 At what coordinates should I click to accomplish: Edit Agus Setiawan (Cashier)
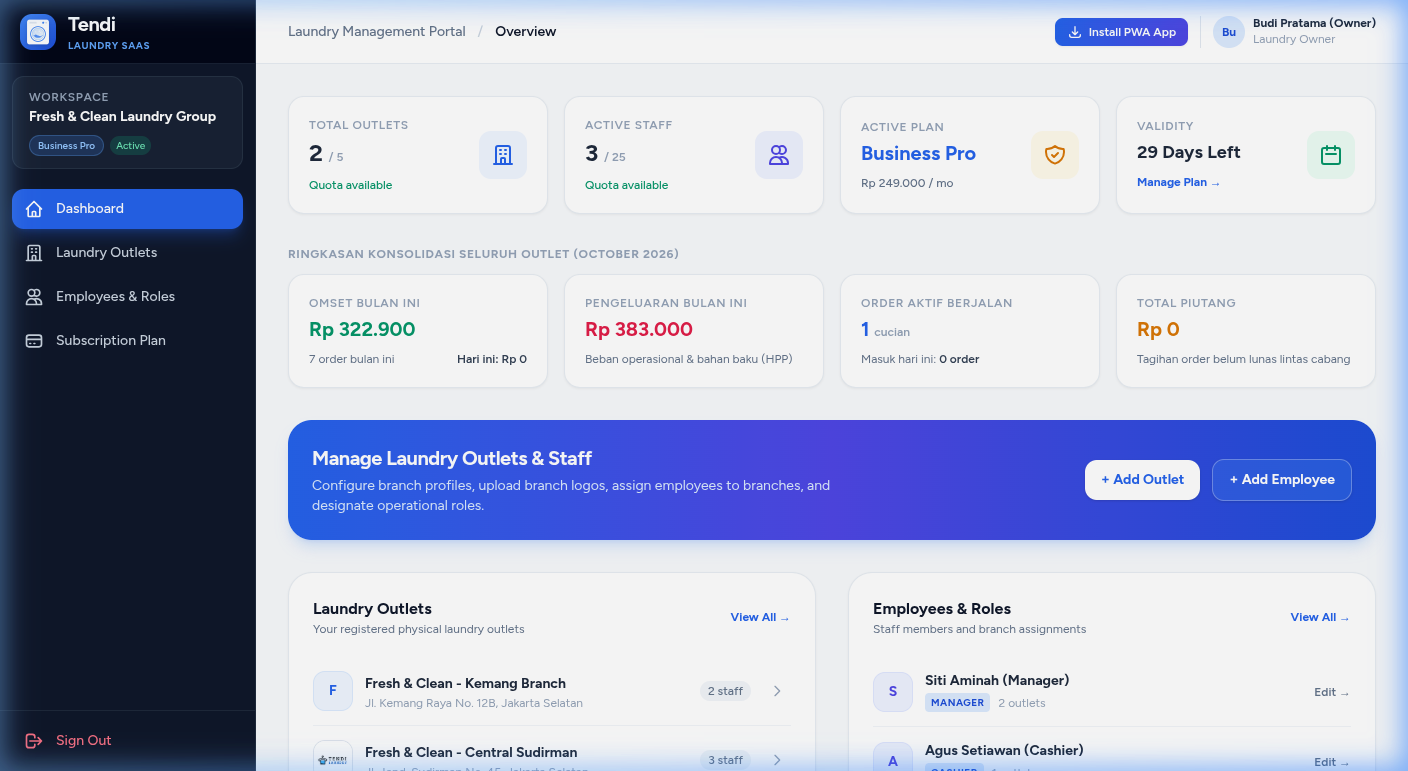tap(1332, 762)
